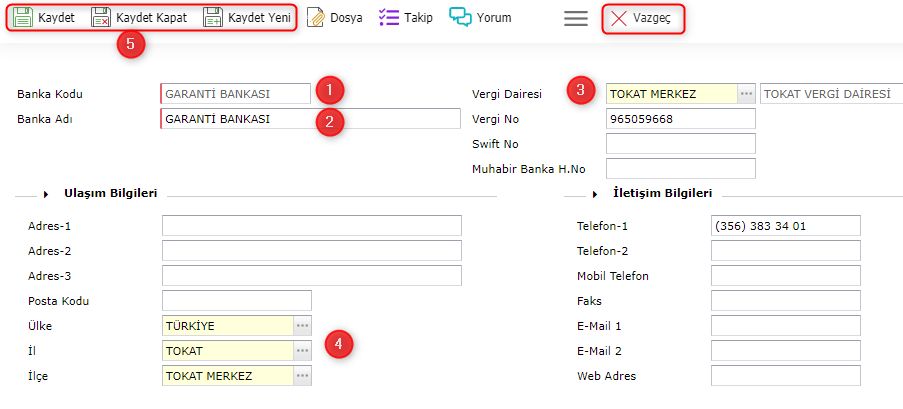The height and width of the screenshot is (409, 903).
Task: Click the Telefon-1 phone field
Action: (785, 226)
